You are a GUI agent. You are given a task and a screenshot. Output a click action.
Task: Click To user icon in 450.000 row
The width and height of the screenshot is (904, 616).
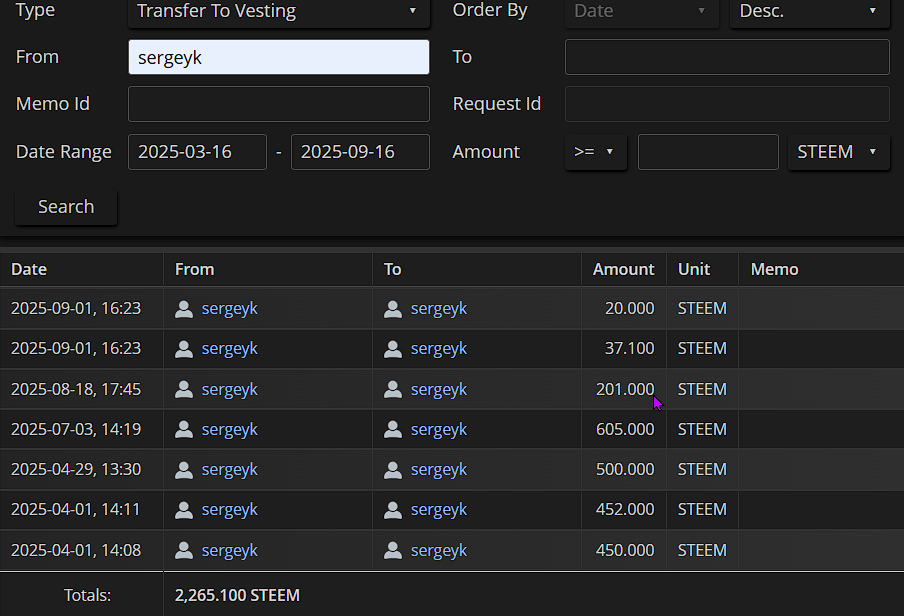click(x=393, y=550)
